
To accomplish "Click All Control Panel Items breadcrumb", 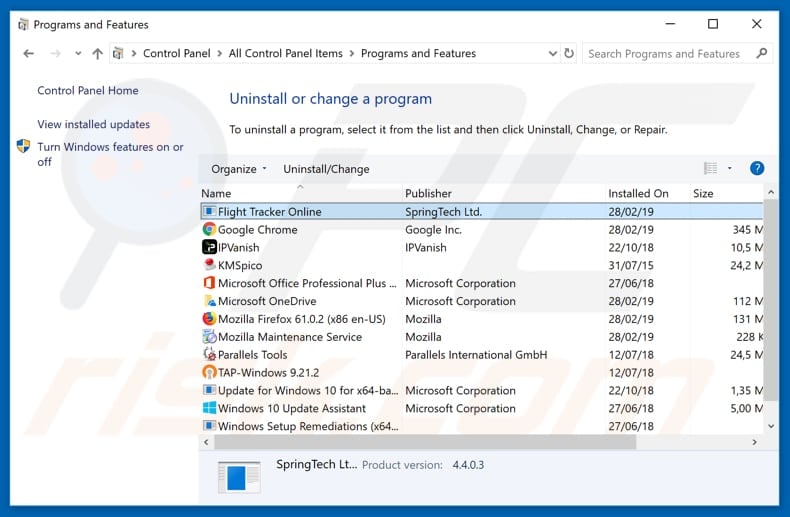I will (x=286, y=53).
